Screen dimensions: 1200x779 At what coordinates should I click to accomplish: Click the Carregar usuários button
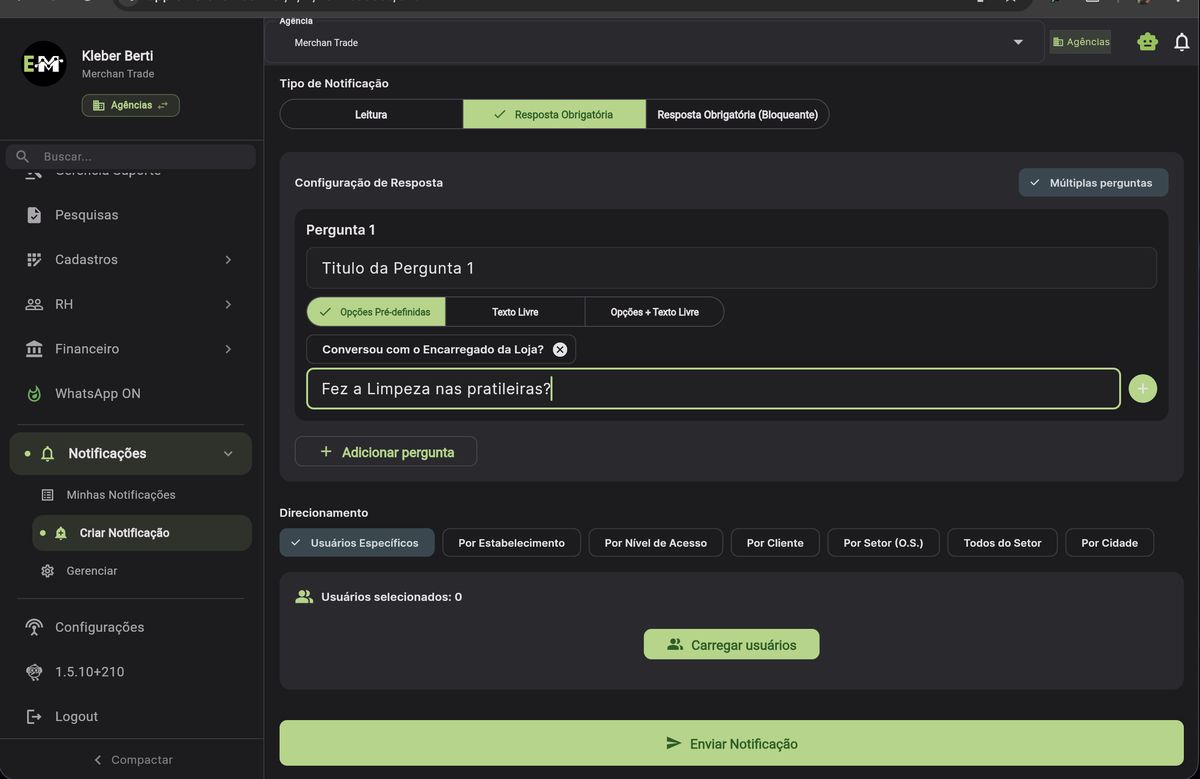pos(731,644)
